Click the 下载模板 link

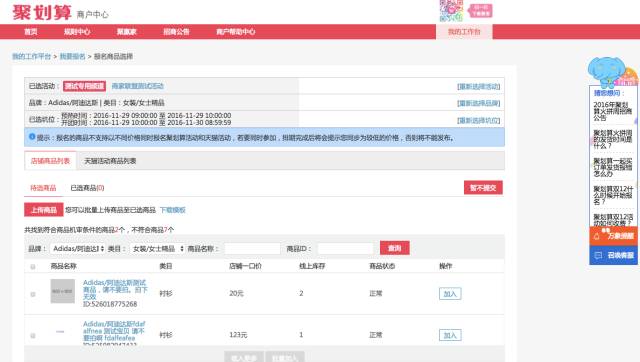click(x=173, y=210)
